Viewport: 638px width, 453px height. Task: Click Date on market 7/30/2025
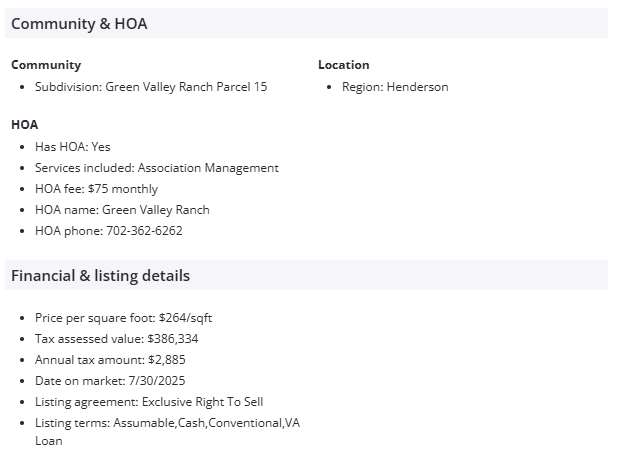(110, 381)
